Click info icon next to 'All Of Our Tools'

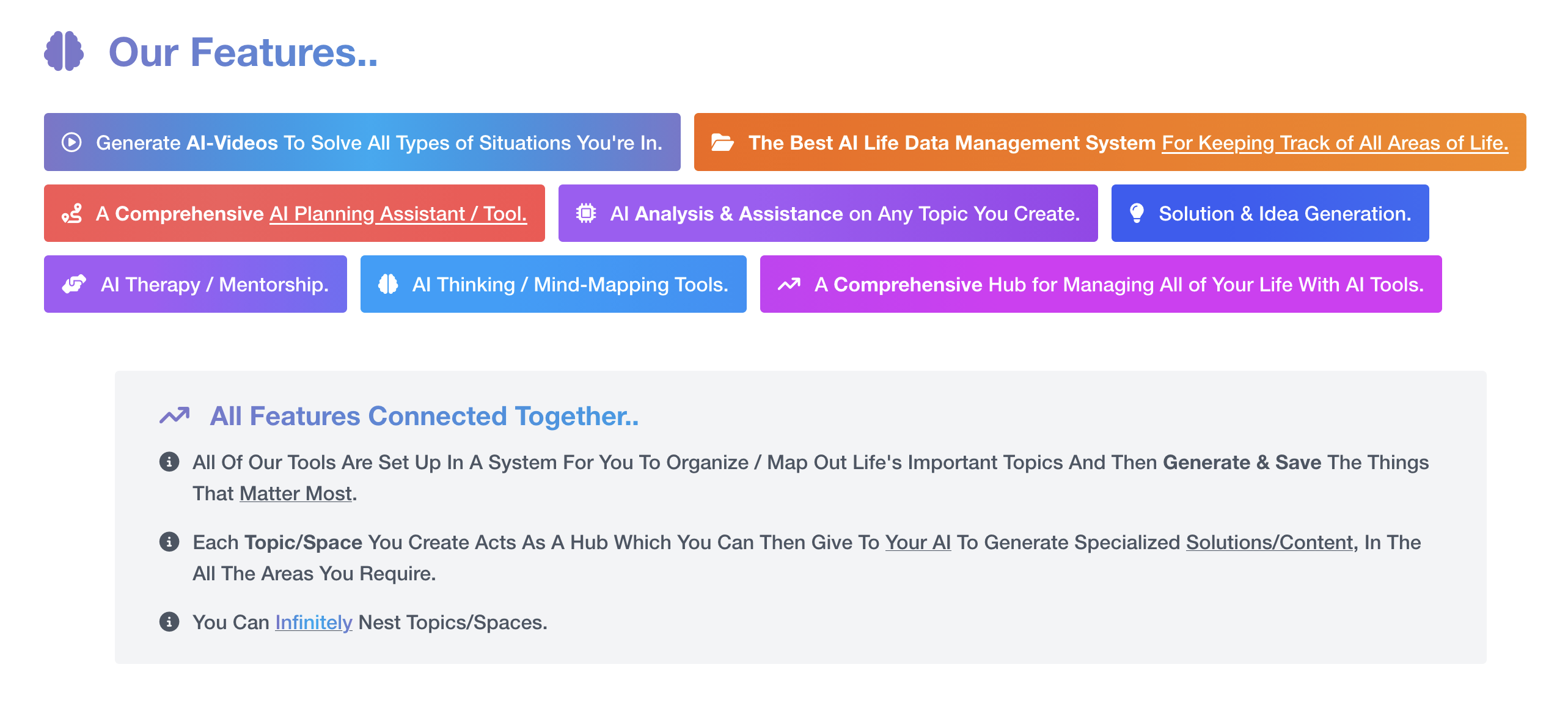(169, 462)
